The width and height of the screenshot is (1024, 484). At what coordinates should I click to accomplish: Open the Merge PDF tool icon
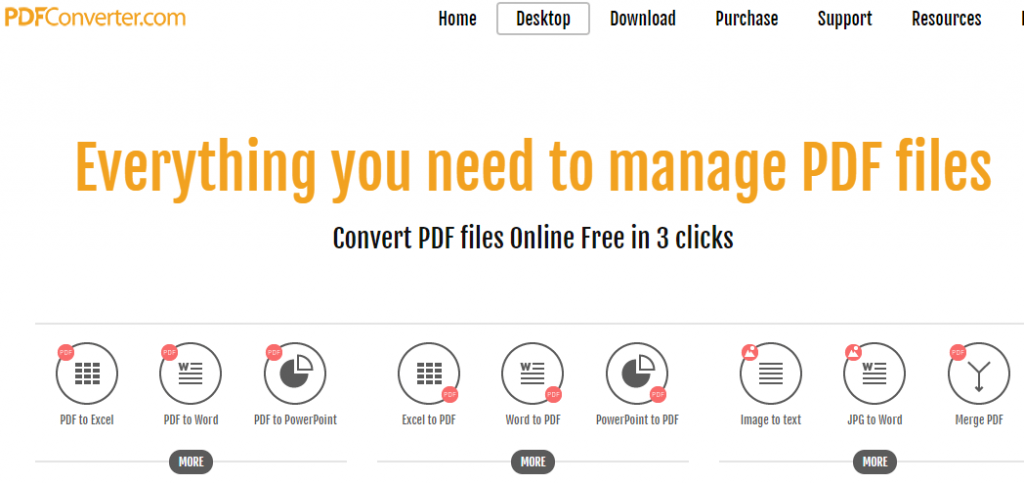point(979,374)
